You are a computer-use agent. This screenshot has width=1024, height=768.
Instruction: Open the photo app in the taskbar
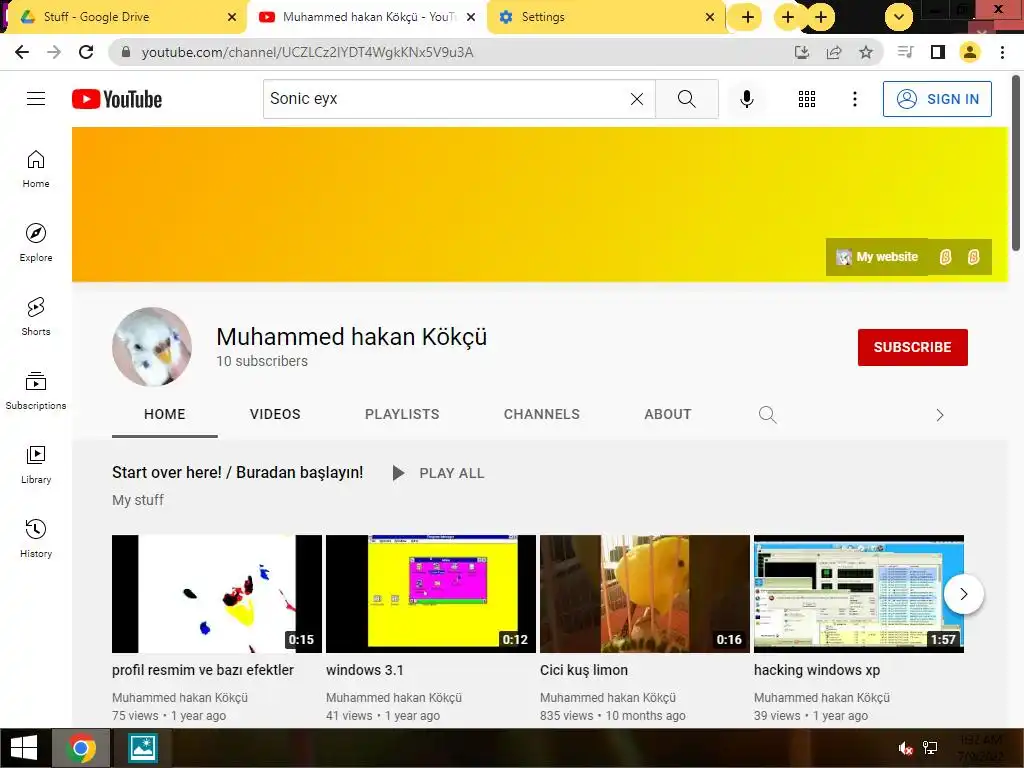[x=142, y=748]
